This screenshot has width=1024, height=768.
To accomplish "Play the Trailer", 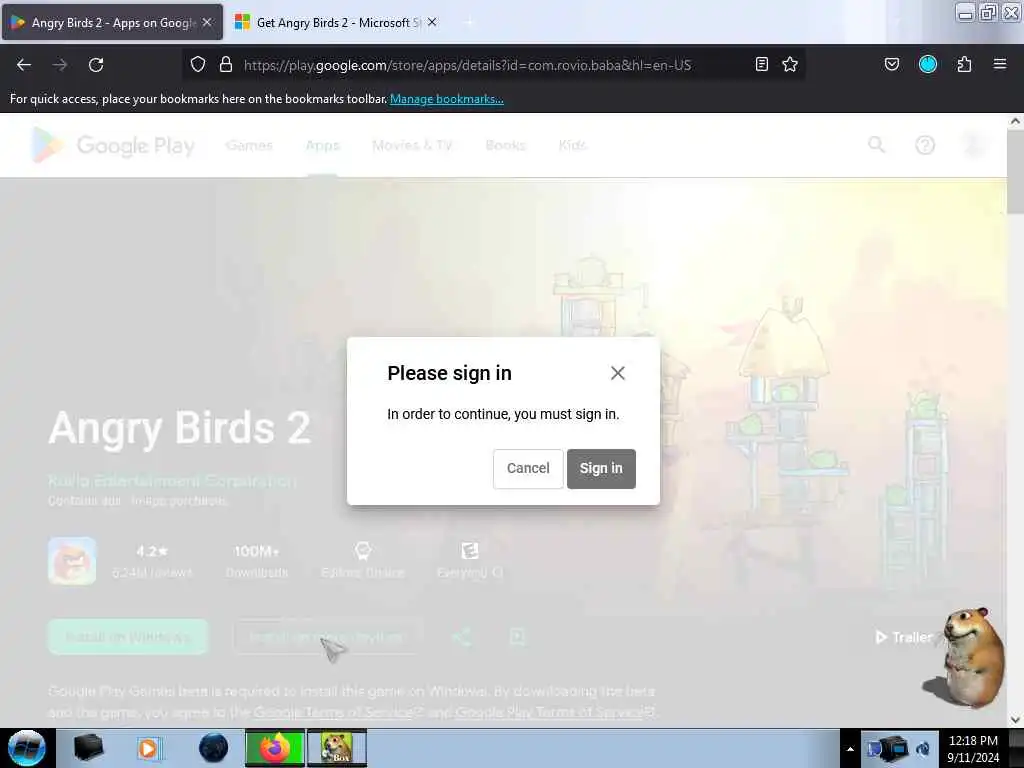I will (x=904, y=637).
